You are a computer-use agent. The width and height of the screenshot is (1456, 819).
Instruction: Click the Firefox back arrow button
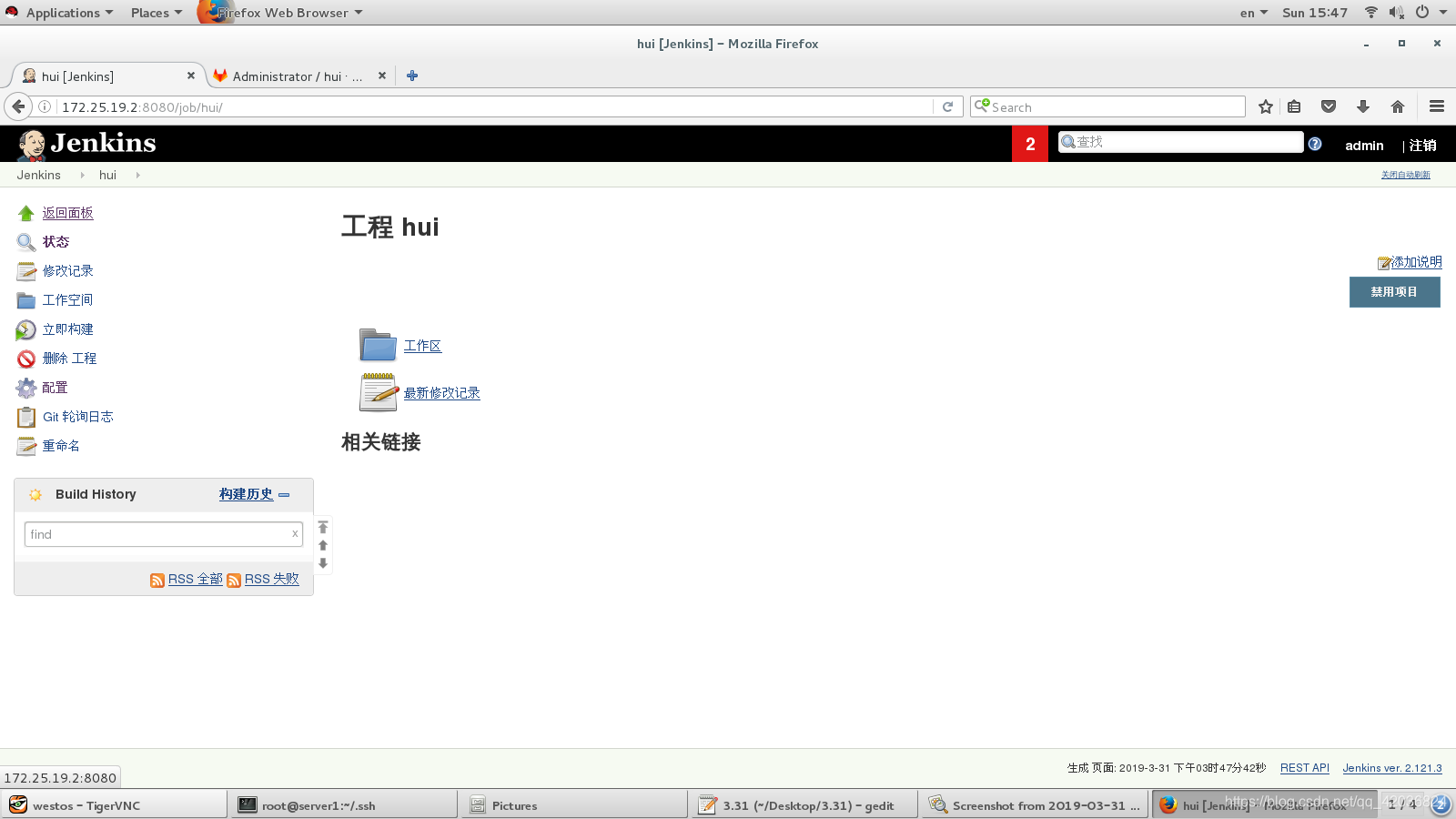(x=18, y=106)
